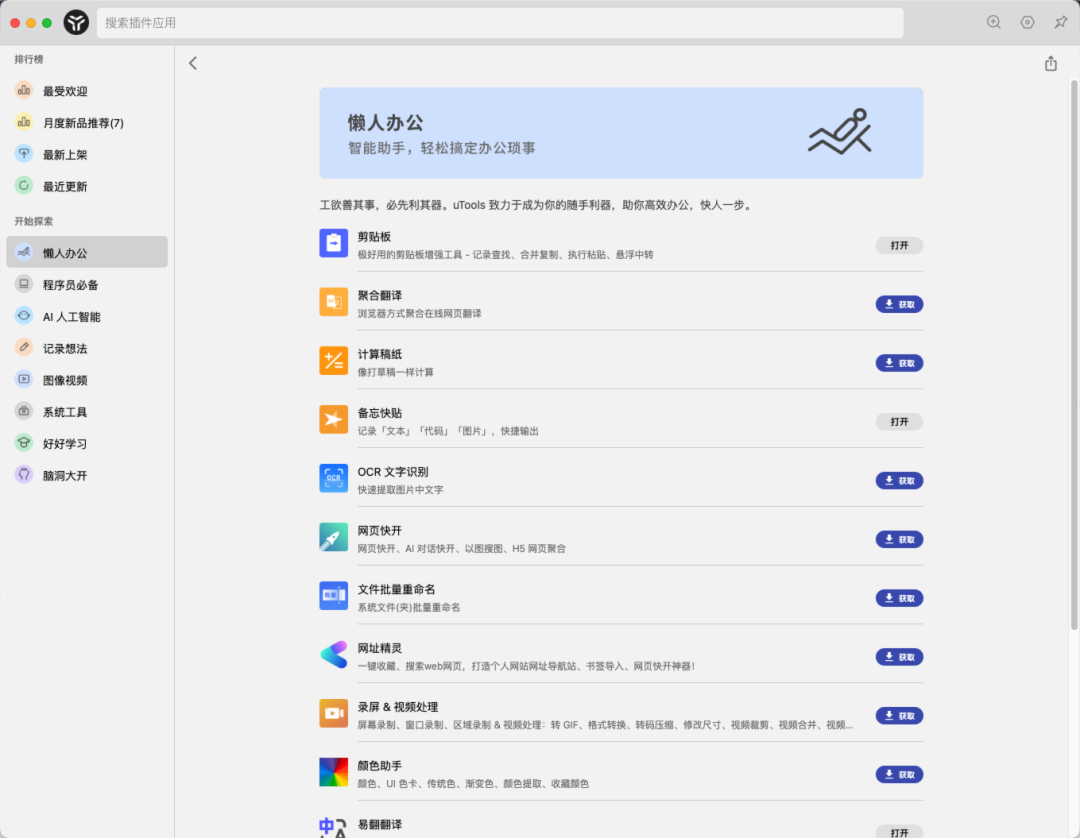
Task: Click the share icon at top right
Action: [1050, 63]
